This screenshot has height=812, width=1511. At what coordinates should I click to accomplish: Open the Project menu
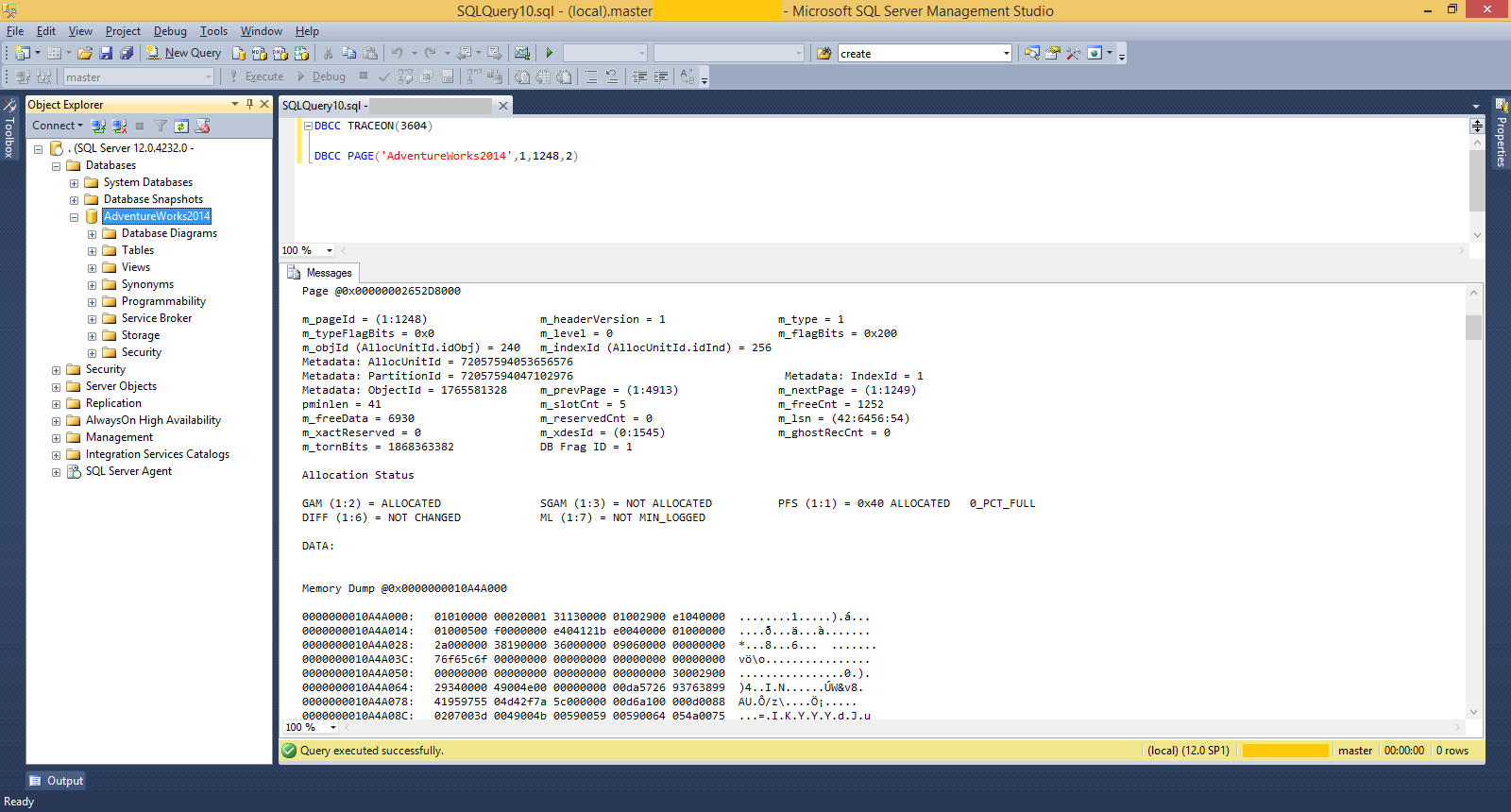tap(123, 31)
